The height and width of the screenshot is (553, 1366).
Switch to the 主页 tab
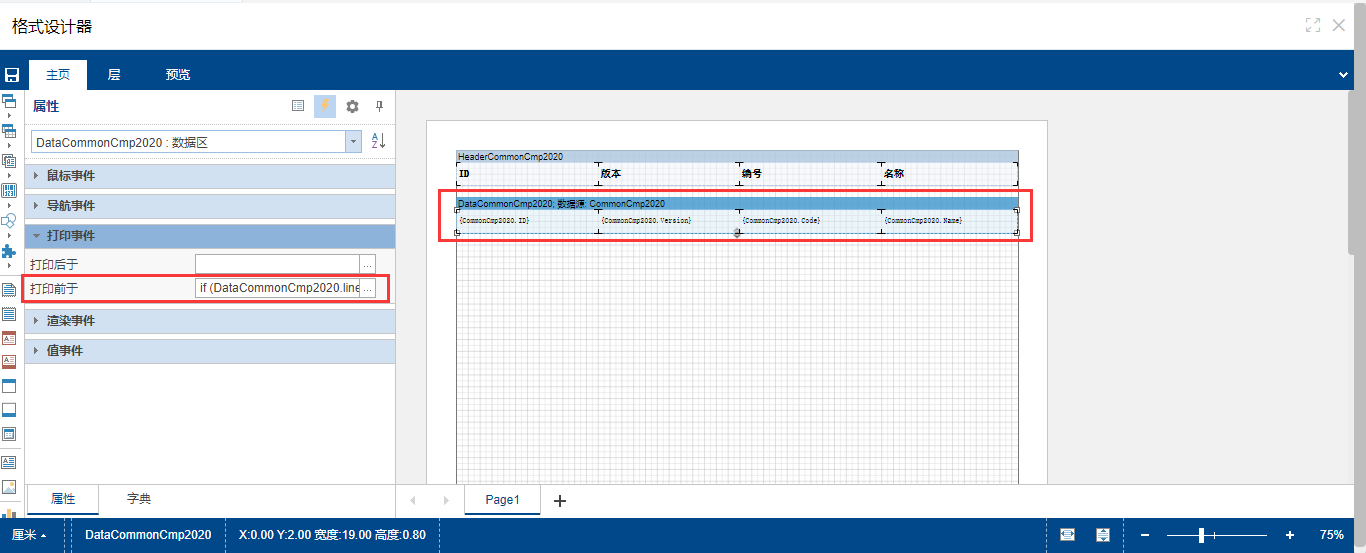point(58,75)
